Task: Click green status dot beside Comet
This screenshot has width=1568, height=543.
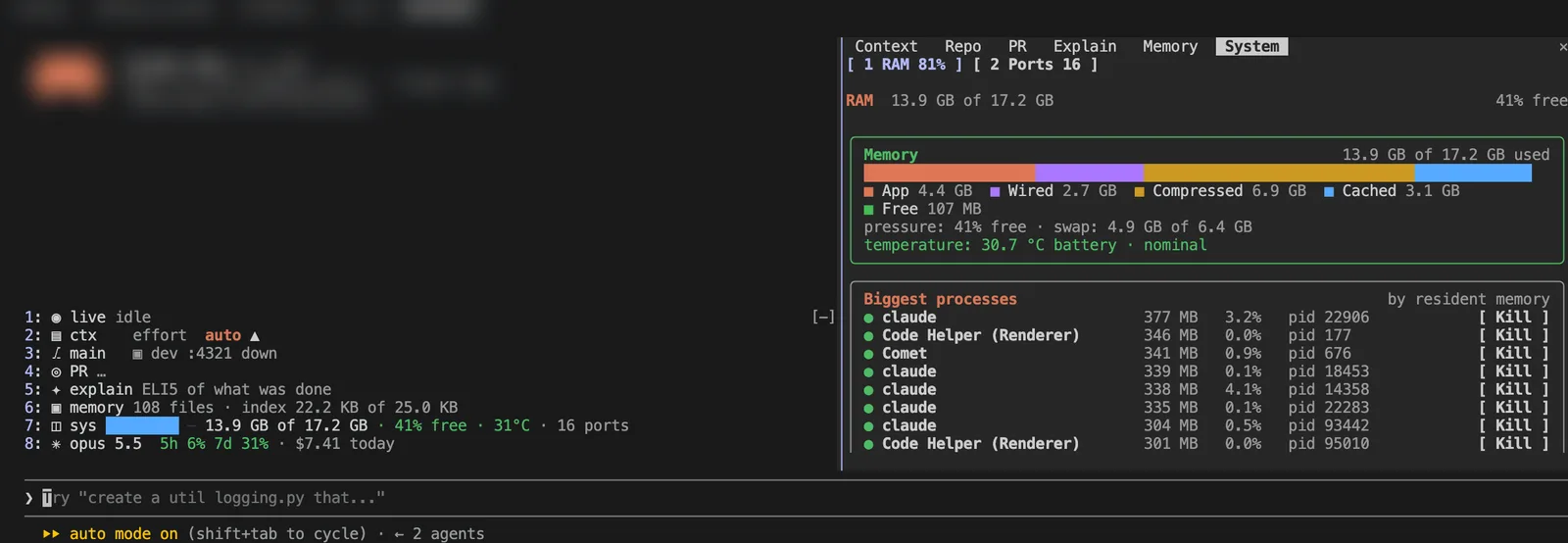Action: (868, 355)
